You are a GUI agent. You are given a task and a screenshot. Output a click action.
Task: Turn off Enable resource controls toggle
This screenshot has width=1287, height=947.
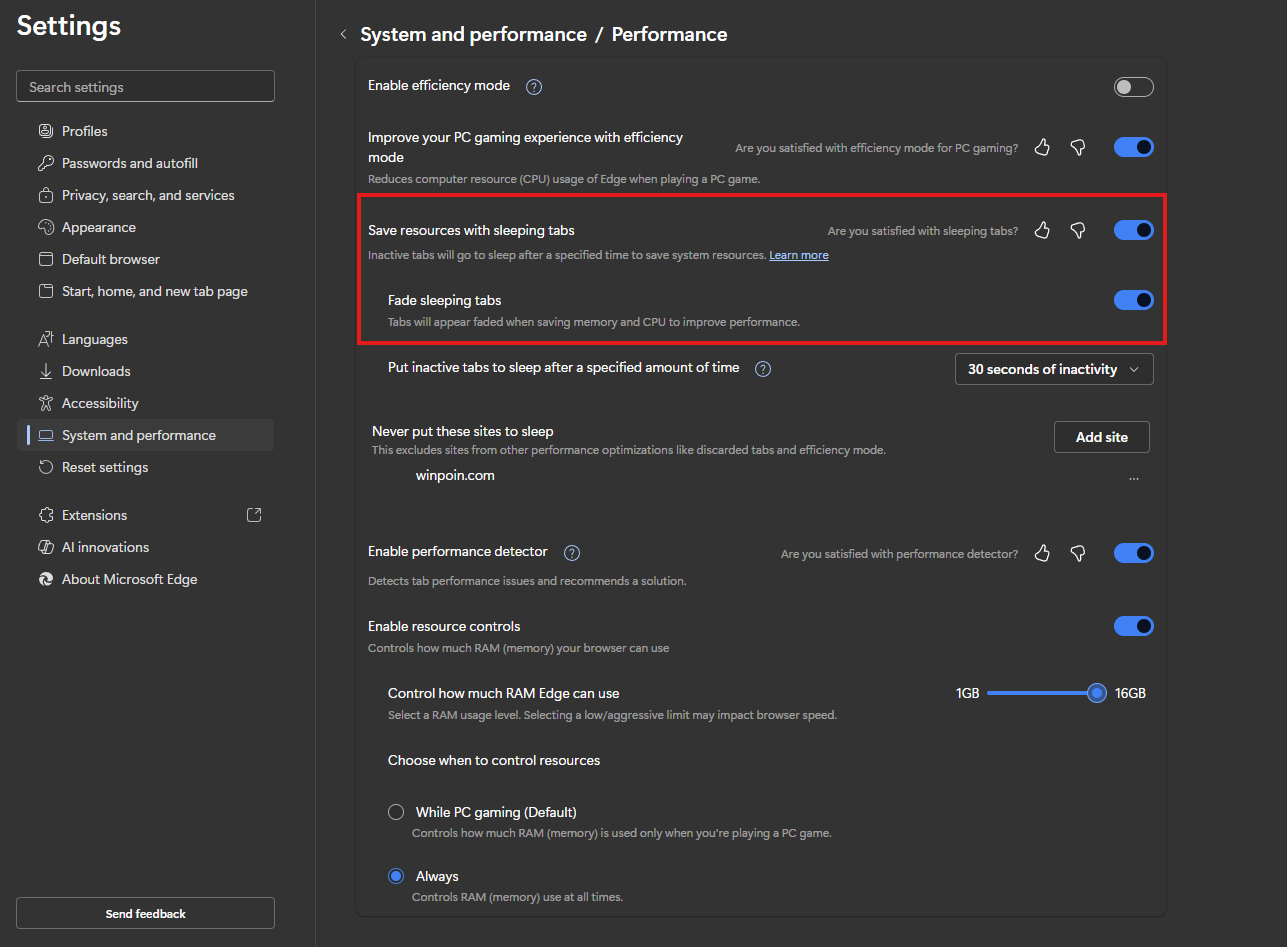click(1133, 626)
